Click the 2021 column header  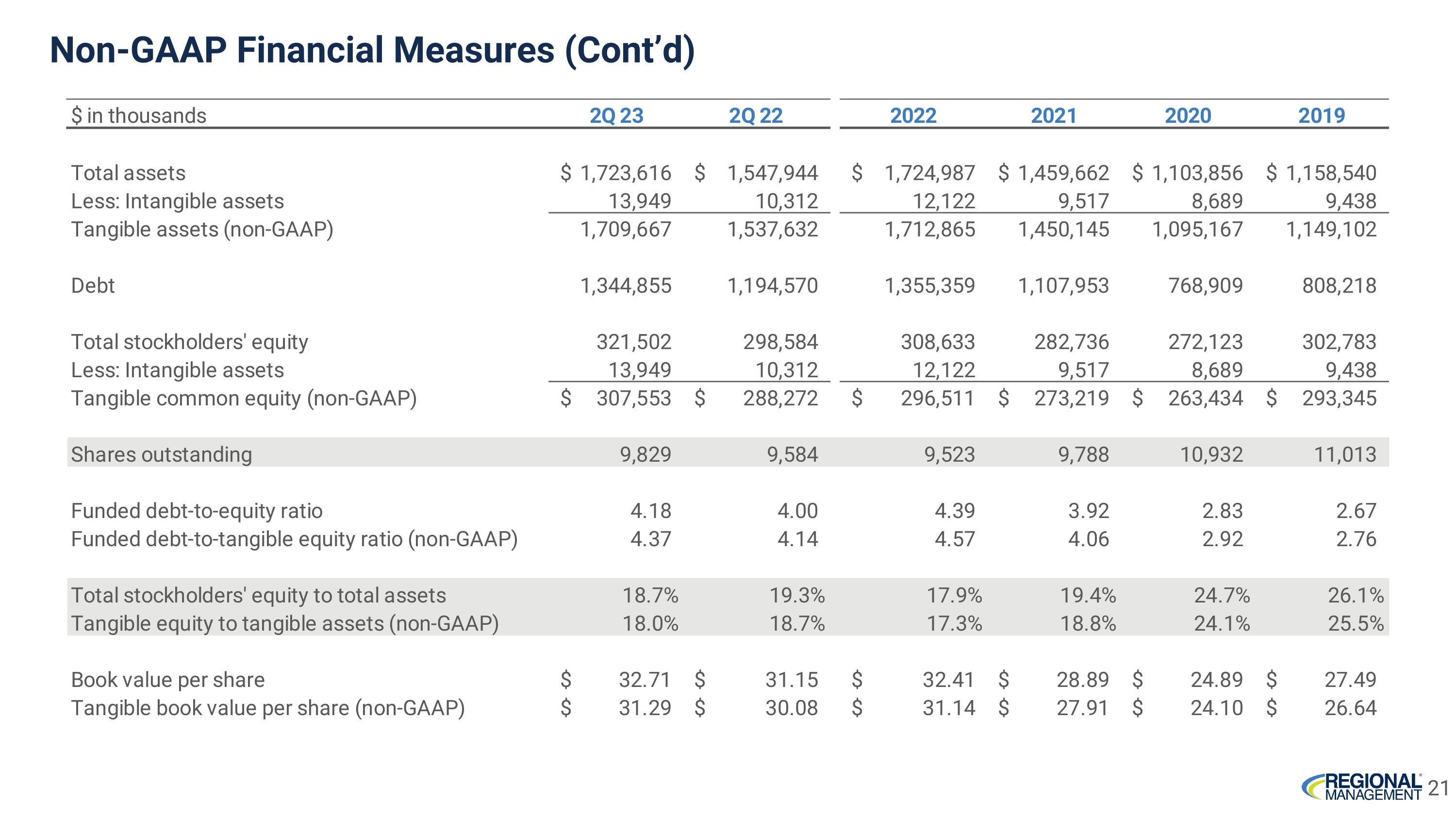[x=1053, y=116]
